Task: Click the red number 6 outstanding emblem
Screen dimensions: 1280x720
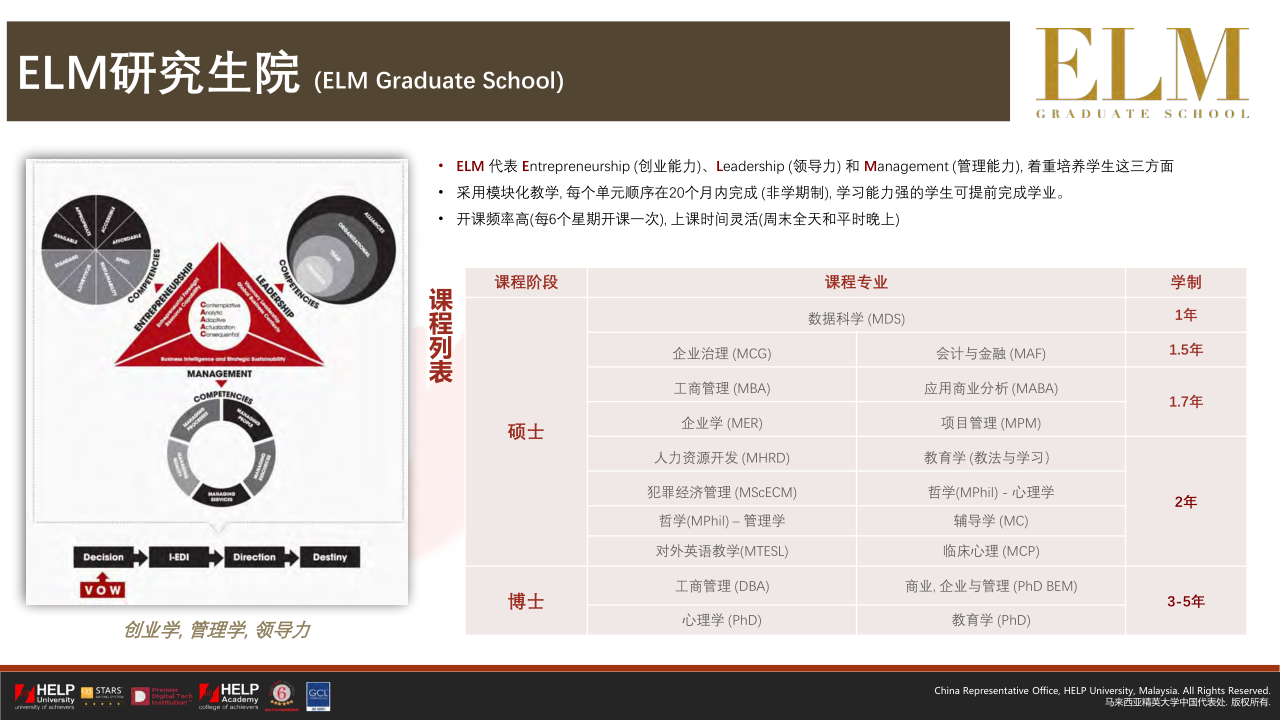Action: click(x=282, y=695)
